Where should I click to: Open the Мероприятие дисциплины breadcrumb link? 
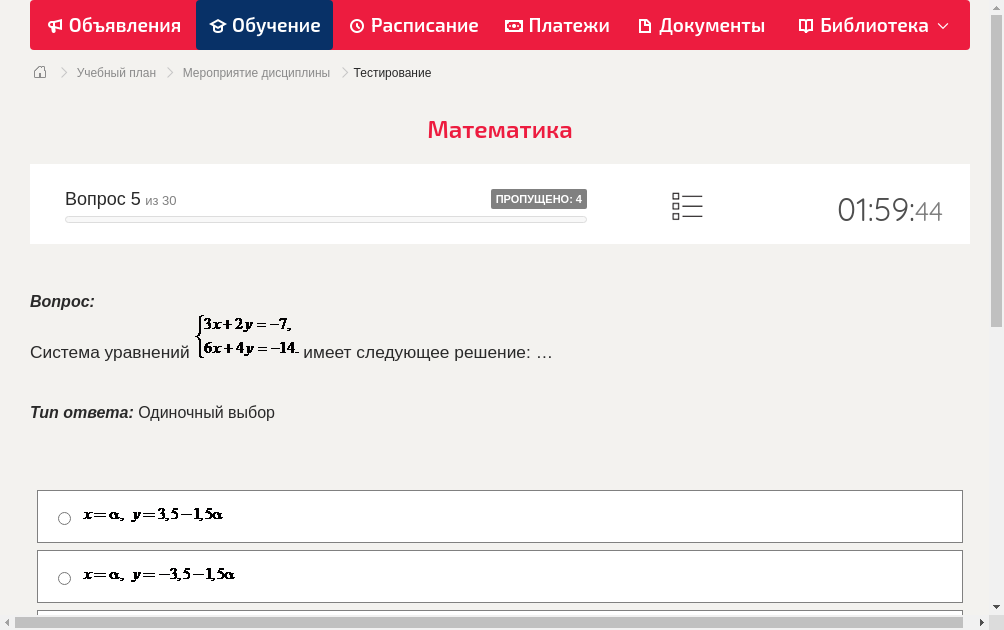pyautogui.click(x=254, y=72)
